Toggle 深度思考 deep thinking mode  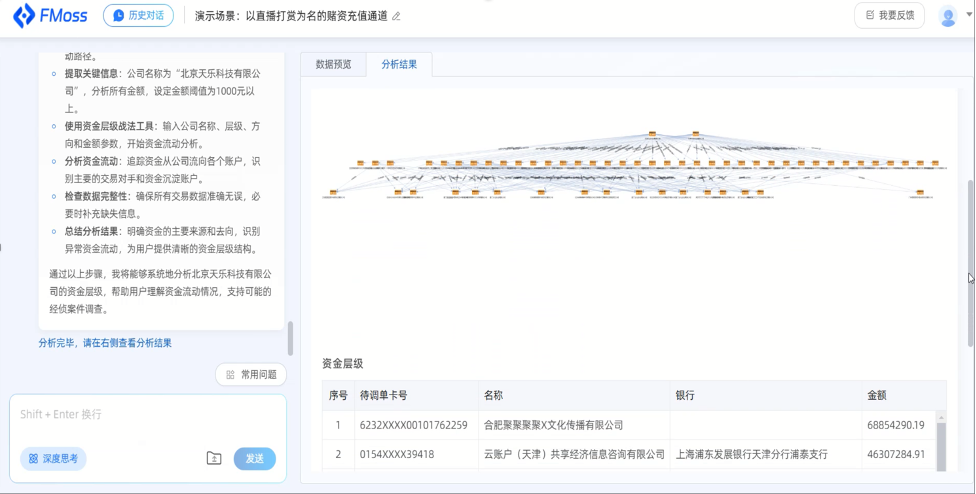click(x=53, y=459)
